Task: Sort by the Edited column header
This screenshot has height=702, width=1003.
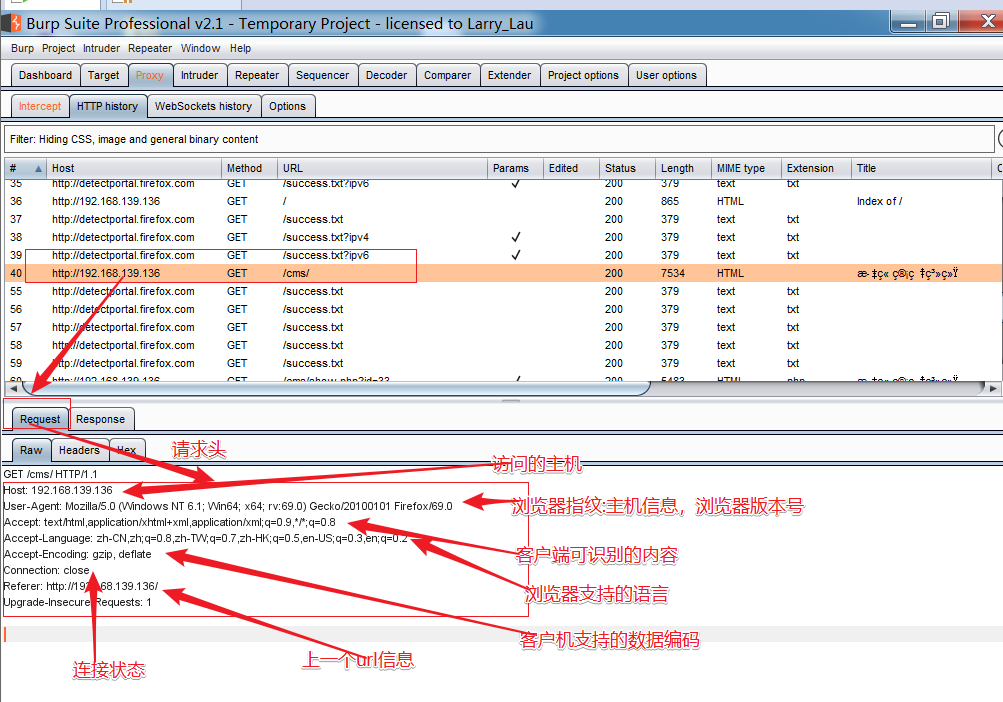Action: coord(571,168)
